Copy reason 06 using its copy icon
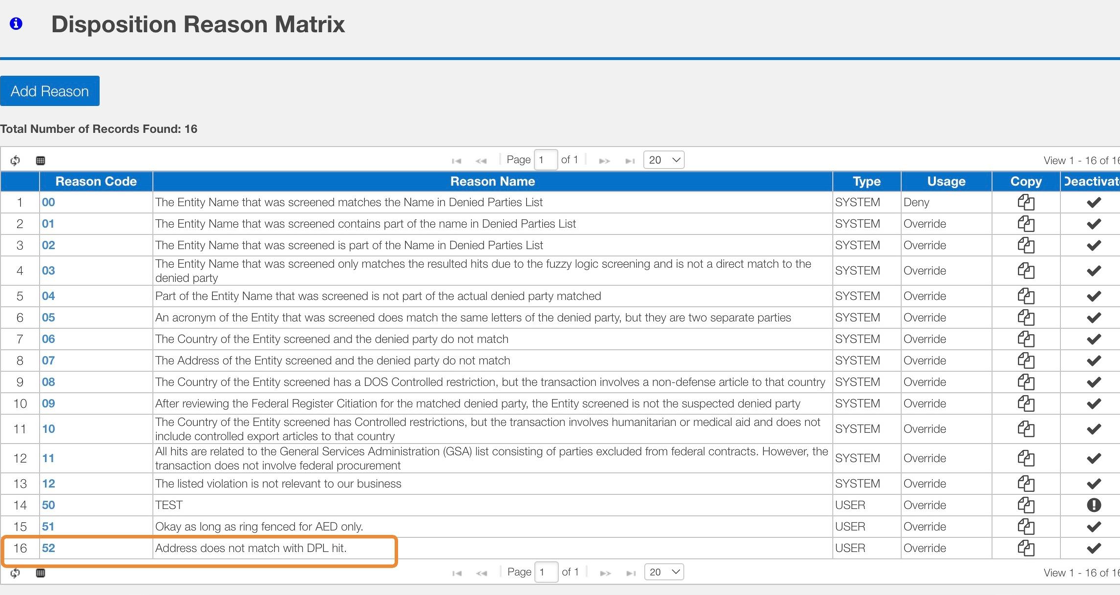1120x595 pixels. pyautogui.click(x=1026, y=339)
